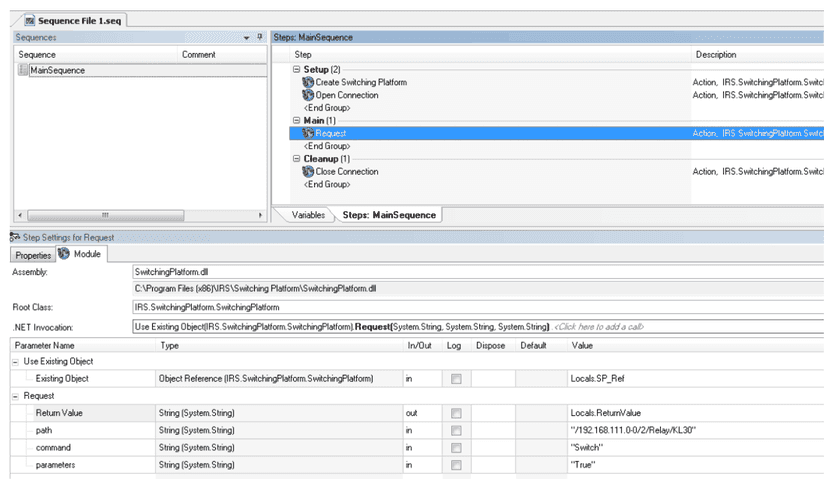
Task: Click the Module tab icon
Action: tap(64, 254)
